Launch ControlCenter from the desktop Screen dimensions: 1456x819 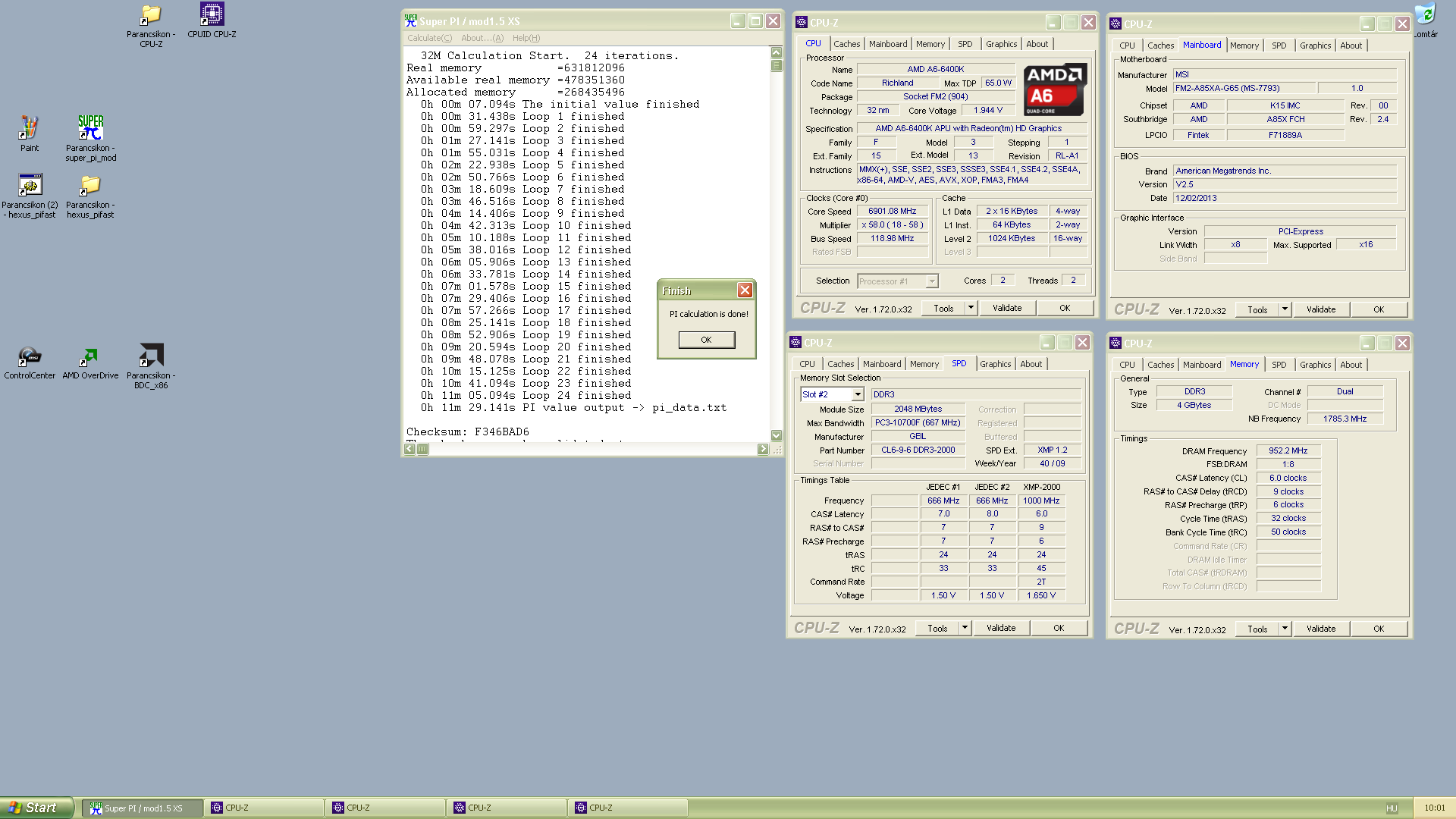[30, 362]
